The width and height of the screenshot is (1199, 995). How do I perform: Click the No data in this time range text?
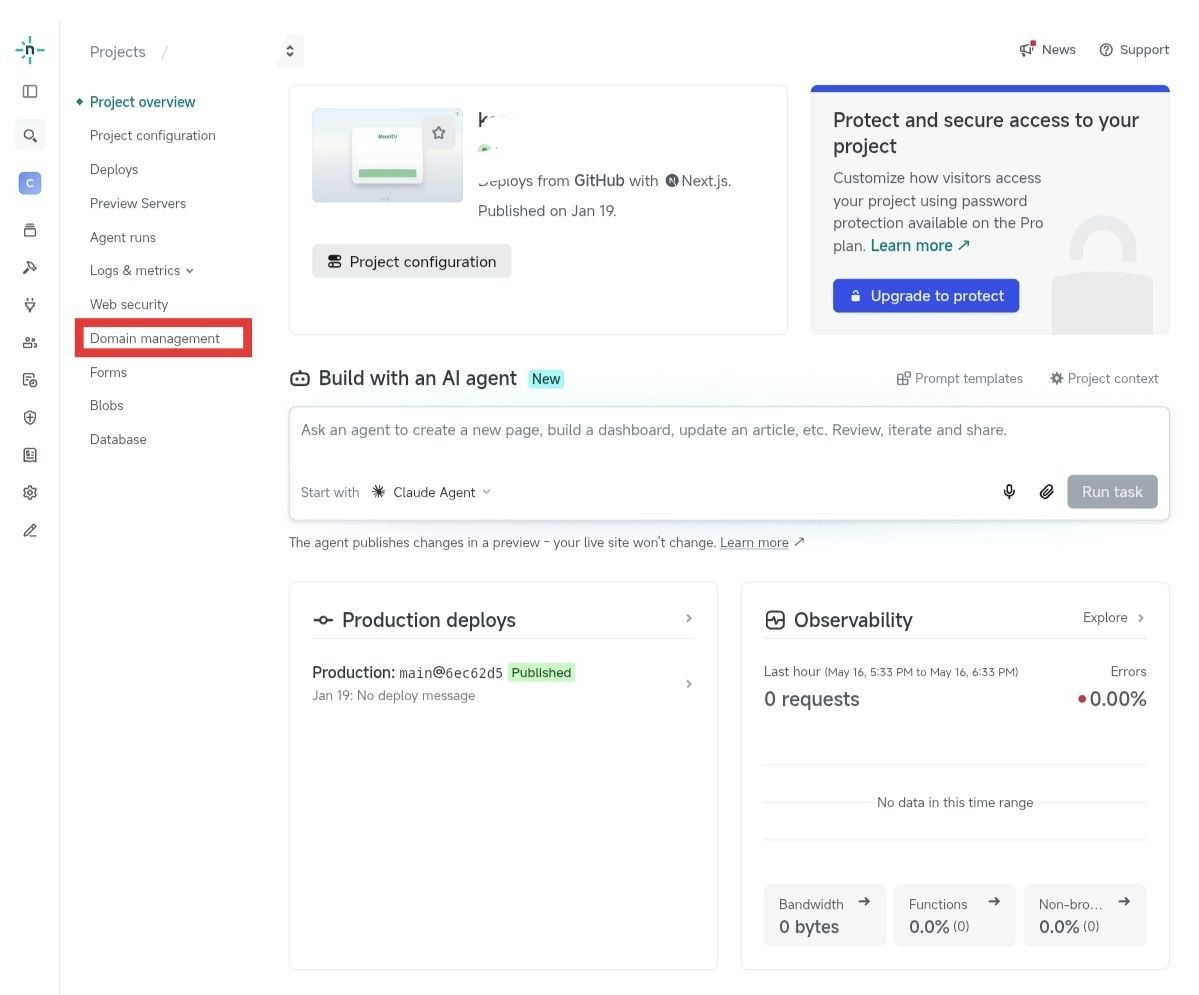pyautogui.click(x=955, y=802)
